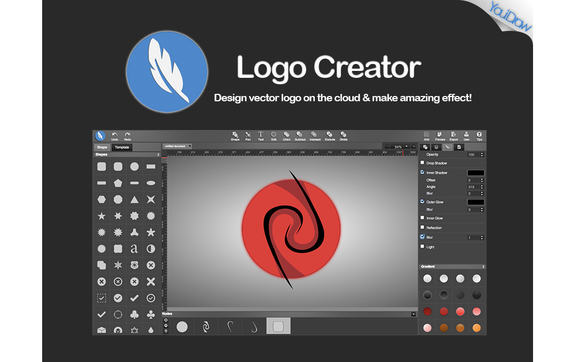This screenshot has width=580, height=362.
Task: Adjust the Blur effect value stepper
Action: (482, 237)
